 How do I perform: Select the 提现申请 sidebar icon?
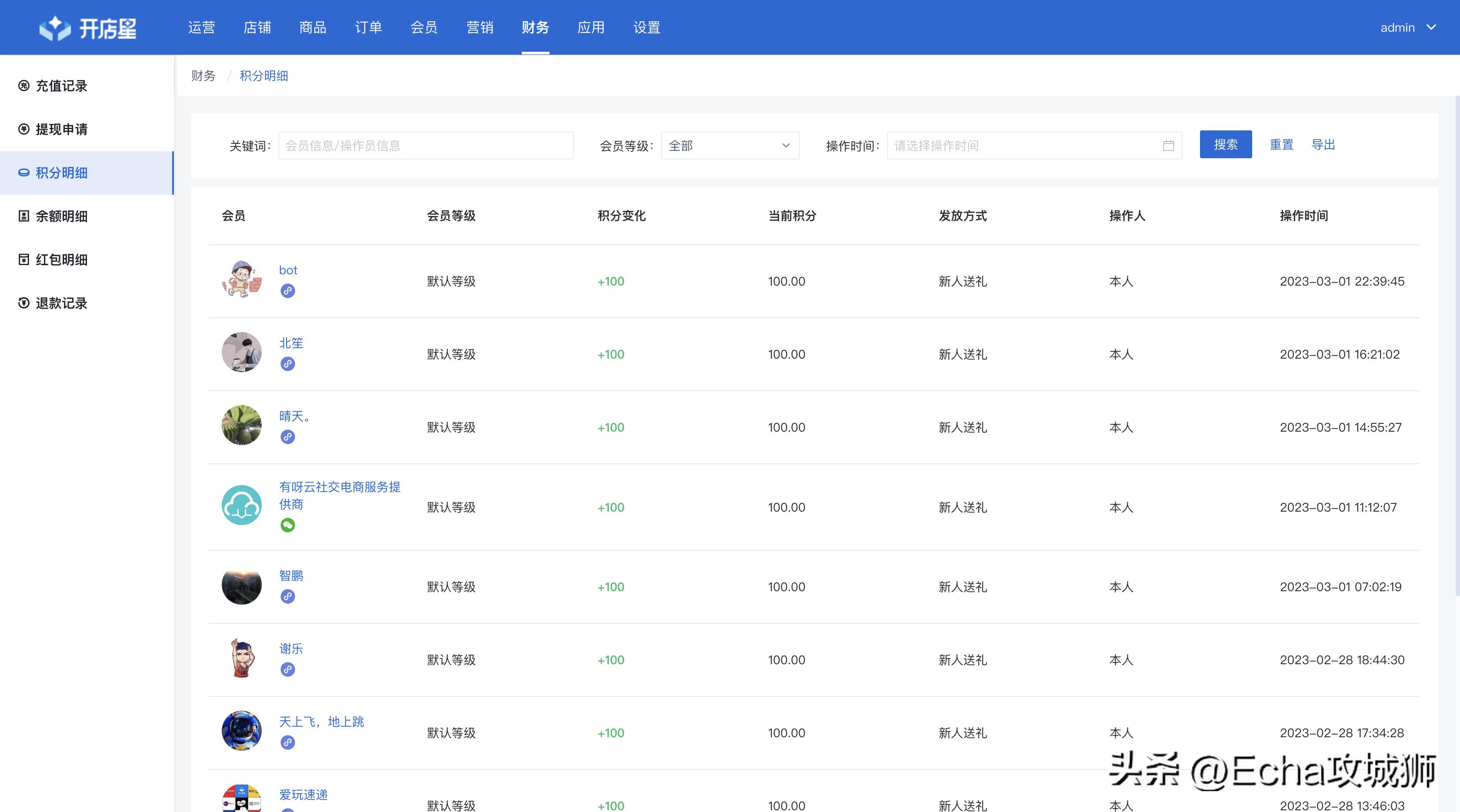(x=23, y=129)
